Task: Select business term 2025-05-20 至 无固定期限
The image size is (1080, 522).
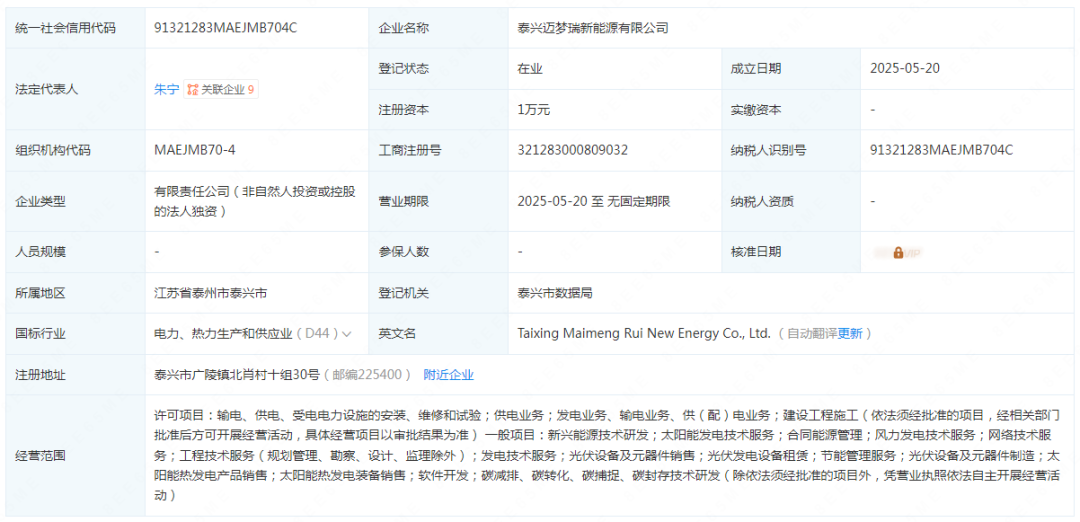Action: (x=594, y=202)
